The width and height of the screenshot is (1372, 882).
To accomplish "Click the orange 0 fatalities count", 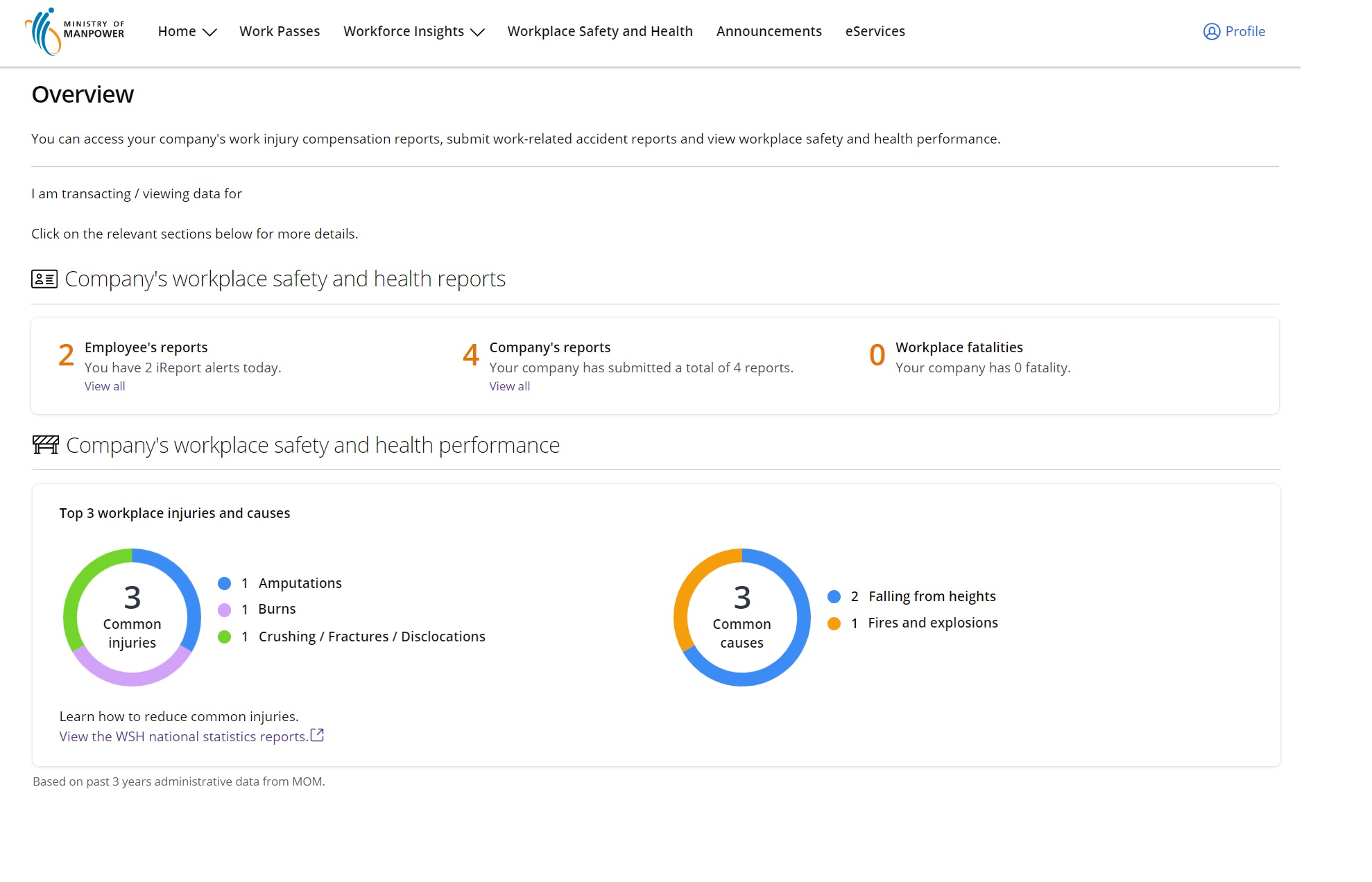I will pyautogui.click(x=877, y=355).
